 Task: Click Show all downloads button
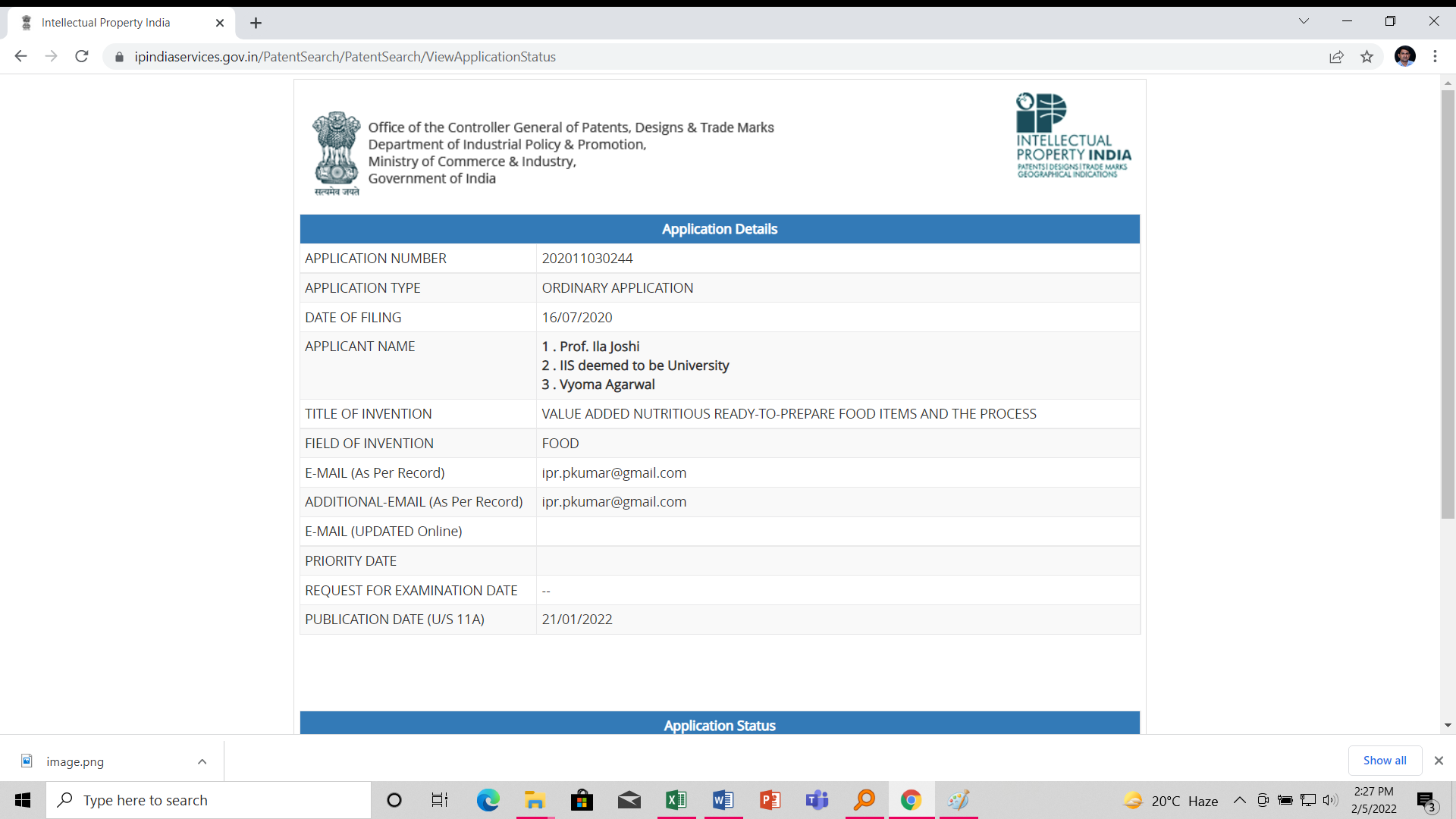[1384, 761]
